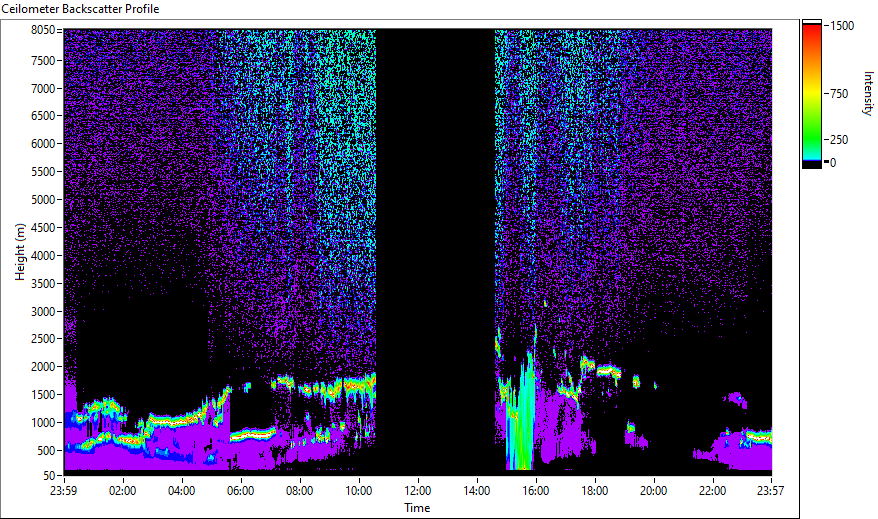Click the 12:00 time tick label

click(418, 491)
